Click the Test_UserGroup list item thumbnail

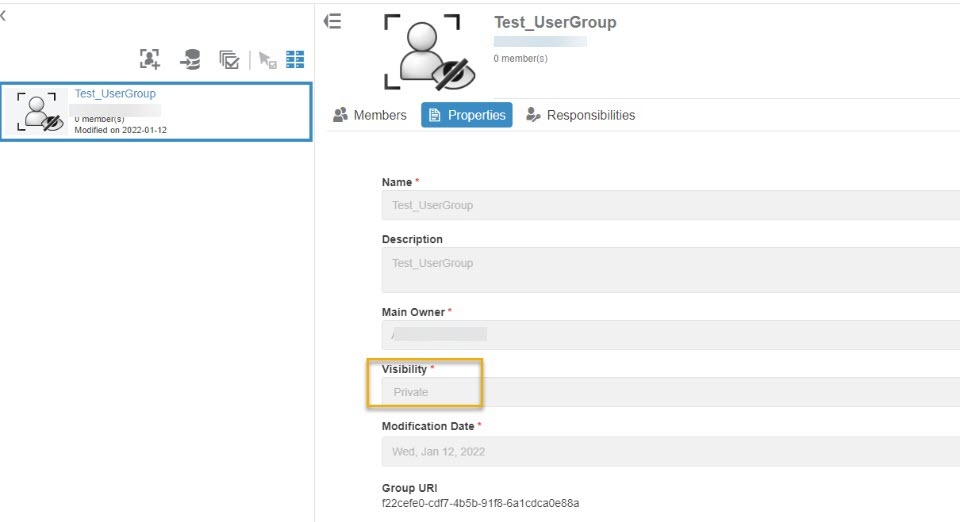coord(40,112)
